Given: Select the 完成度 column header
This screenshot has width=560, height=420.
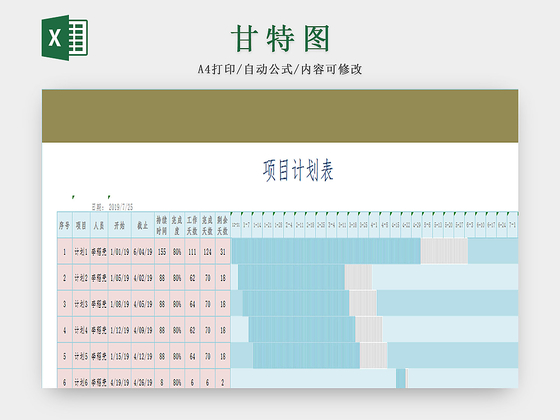Looking at the screenshot, I should tap(177, 225).
